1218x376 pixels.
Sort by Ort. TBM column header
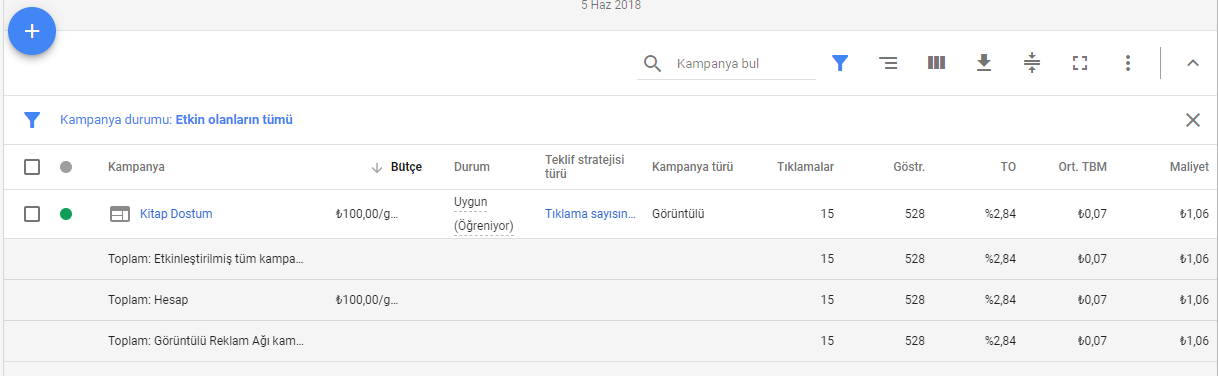[x=1082, y=167]
